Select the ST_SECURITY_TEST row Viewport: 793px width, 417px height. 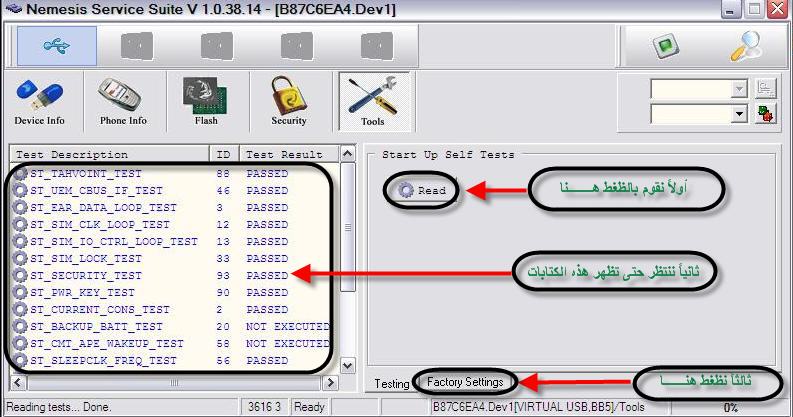(175, 275)
